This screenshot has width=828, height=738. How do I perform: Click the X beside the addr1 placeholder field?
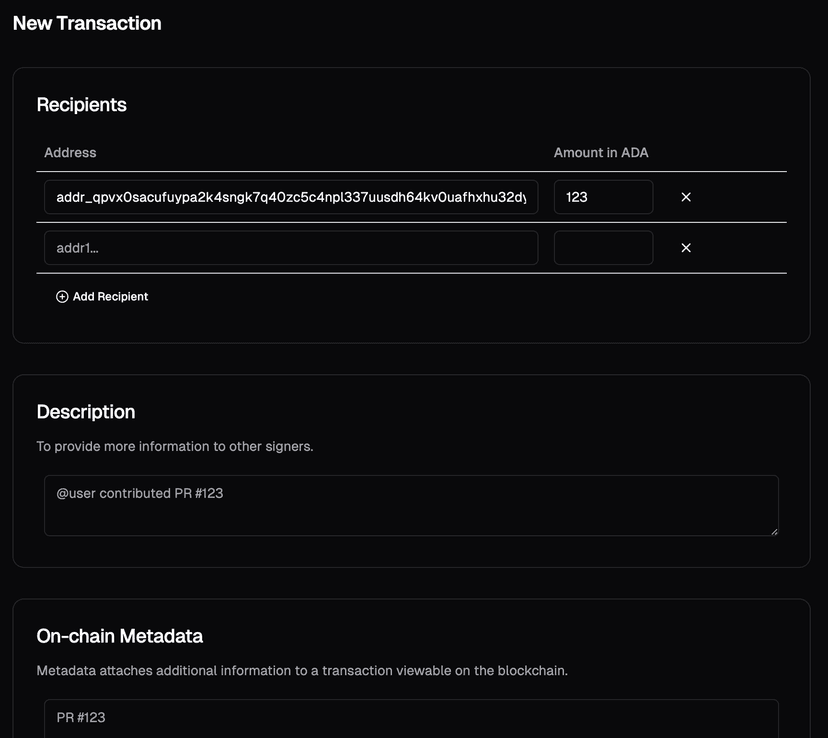tap(686, 247)
